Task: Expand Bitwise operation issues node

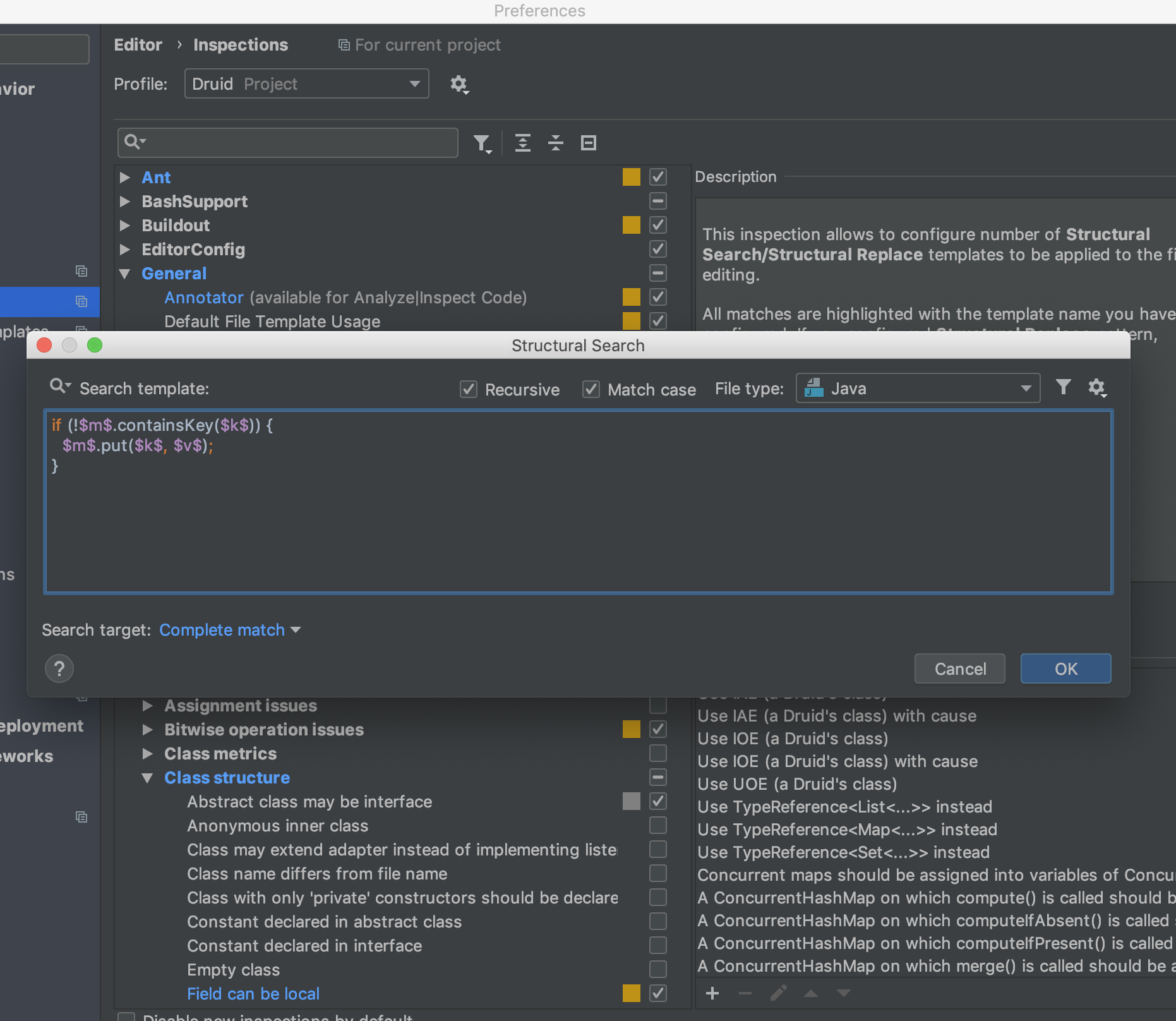Action: (x=148, y=730)
